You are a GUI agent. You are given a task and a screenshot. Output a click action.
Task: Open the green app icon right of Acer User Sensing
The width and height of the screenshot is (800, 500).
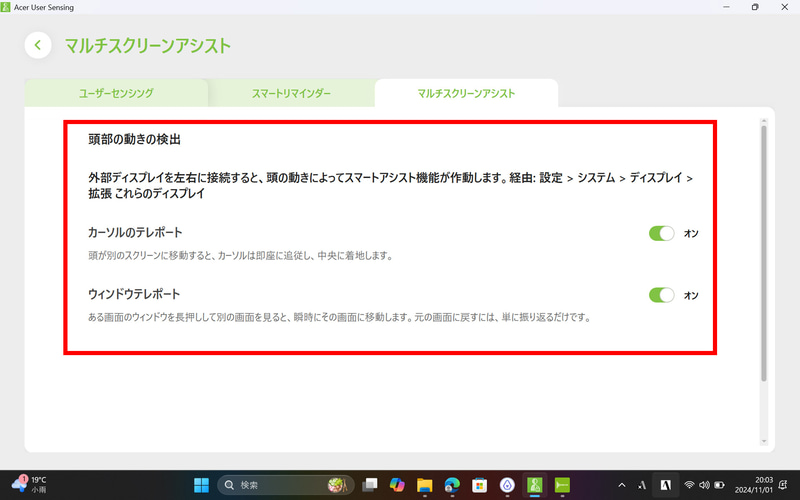click(562, 485)
